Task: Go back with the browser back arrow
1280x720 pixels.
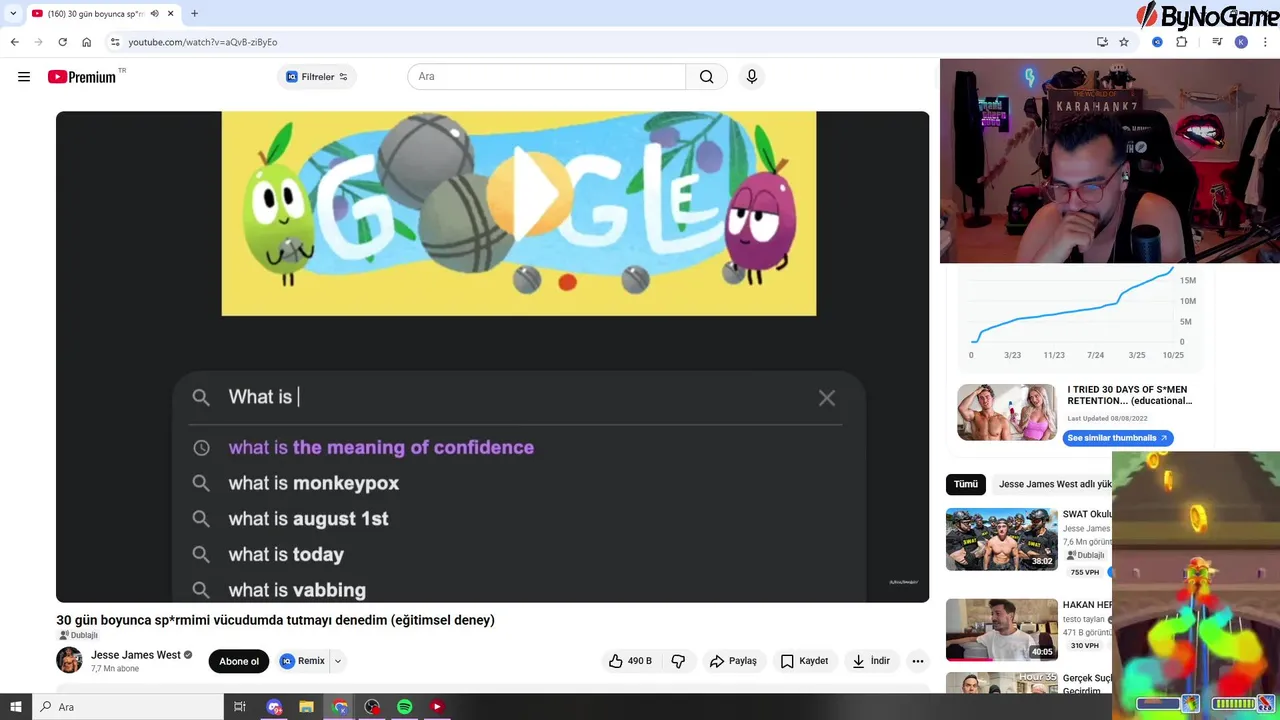Action: (x=14, y=42)
